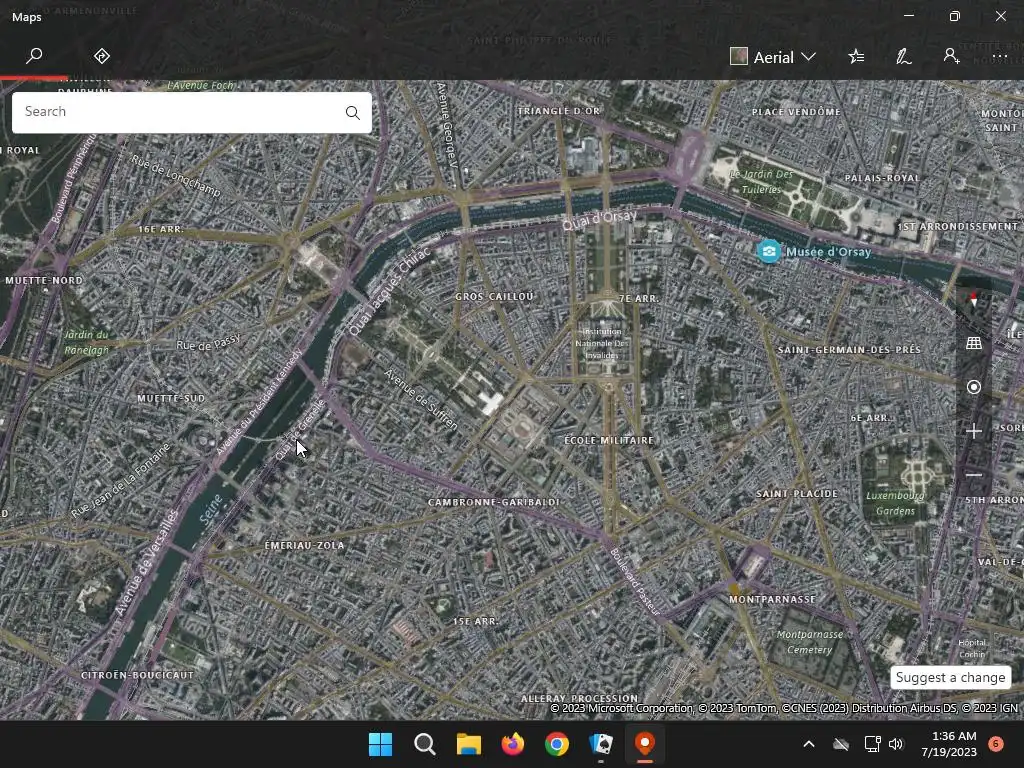
Task: Click the taskbar network display icon
Action: tap(872, 744)
